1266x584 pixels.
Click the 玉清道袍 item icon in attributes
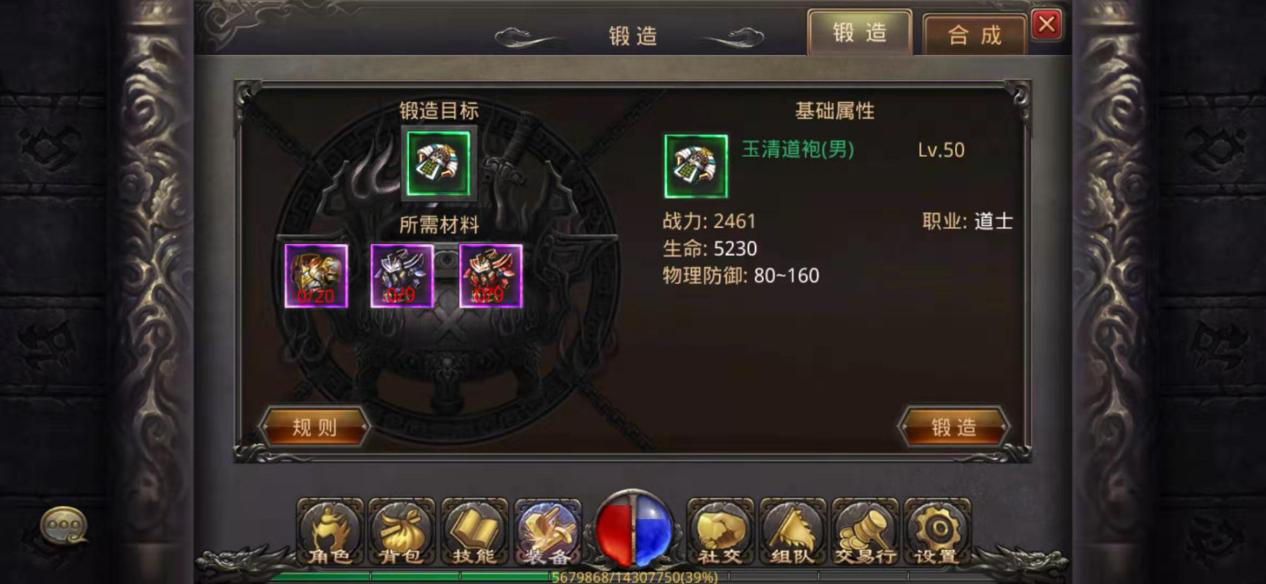click(696, 166)
